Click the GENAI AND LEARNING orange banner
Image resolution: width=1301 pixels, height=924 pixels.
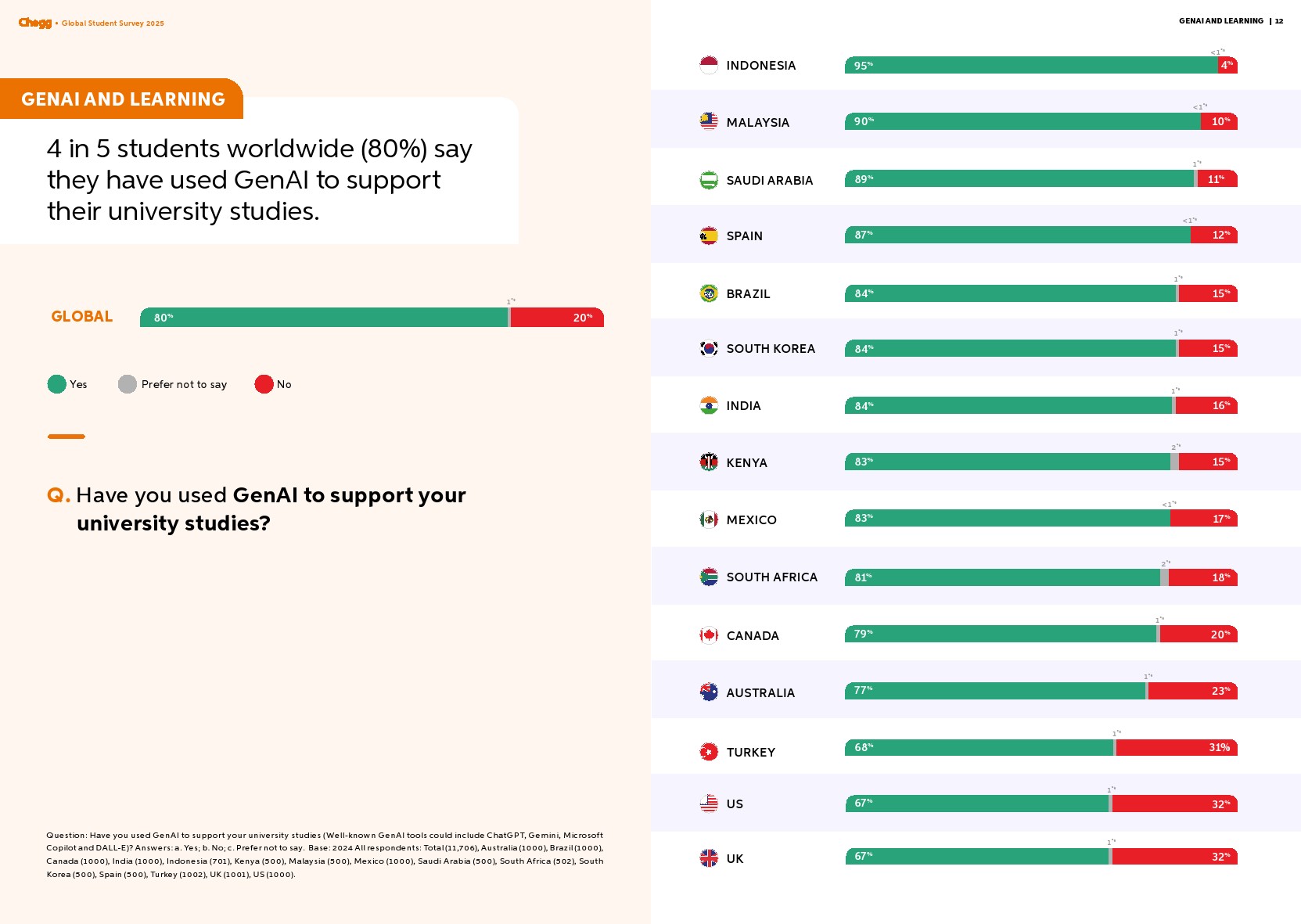pyautogui.click(x=123, y=99)
